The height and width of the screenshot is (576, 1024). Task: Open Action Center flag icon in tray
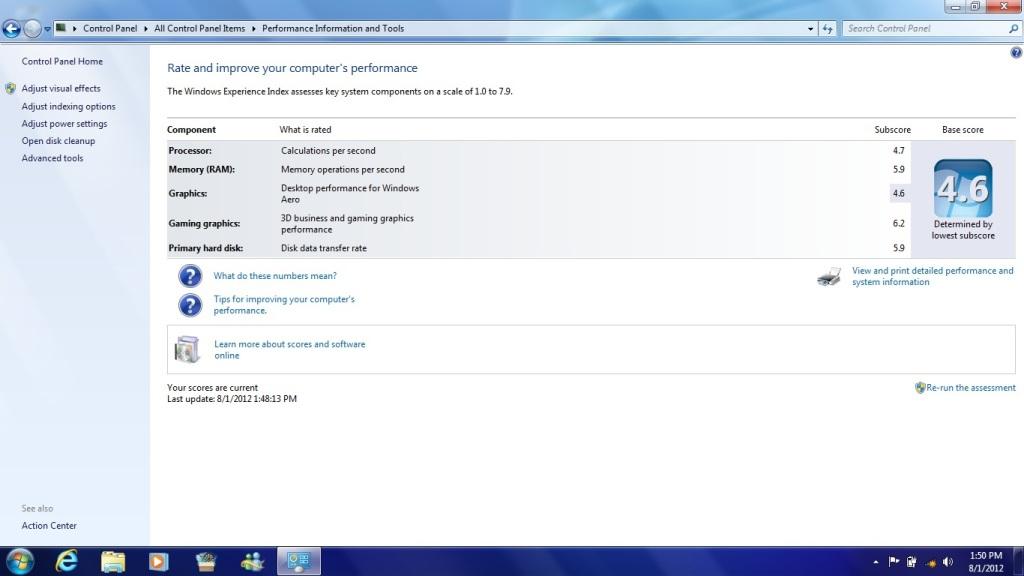pos(895,562)
